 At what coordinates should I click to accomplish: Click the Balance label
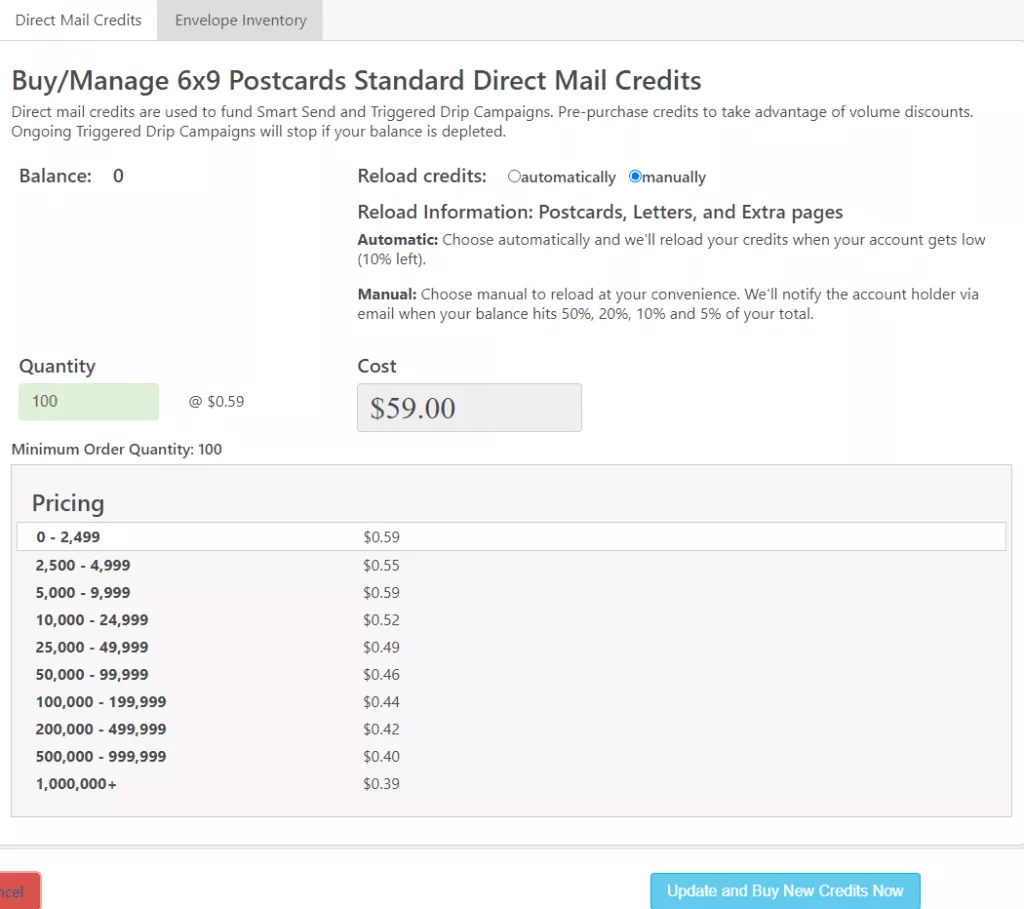[56, 176]
